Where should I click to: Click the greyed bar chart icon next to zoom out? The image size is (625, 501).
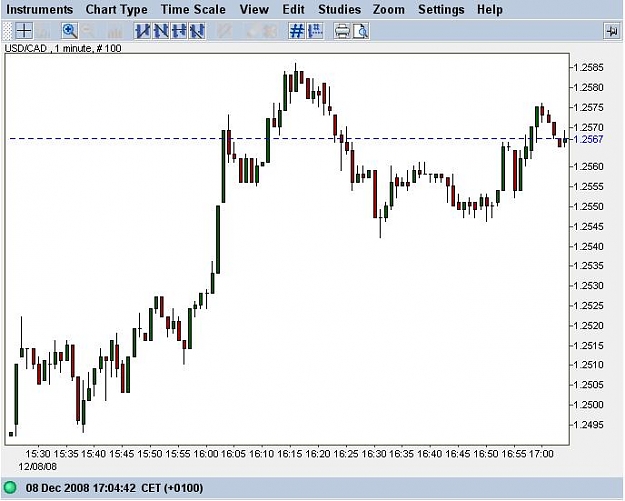(115, 31)
